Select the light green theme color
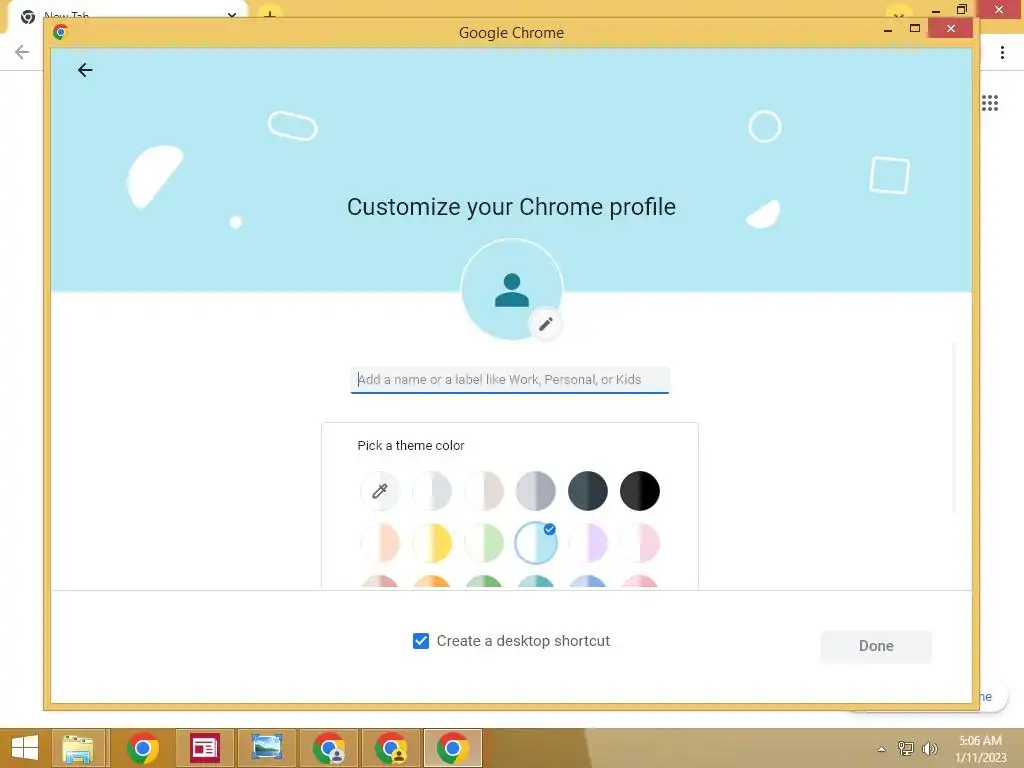1024x768 pixels. click(484, 543)
